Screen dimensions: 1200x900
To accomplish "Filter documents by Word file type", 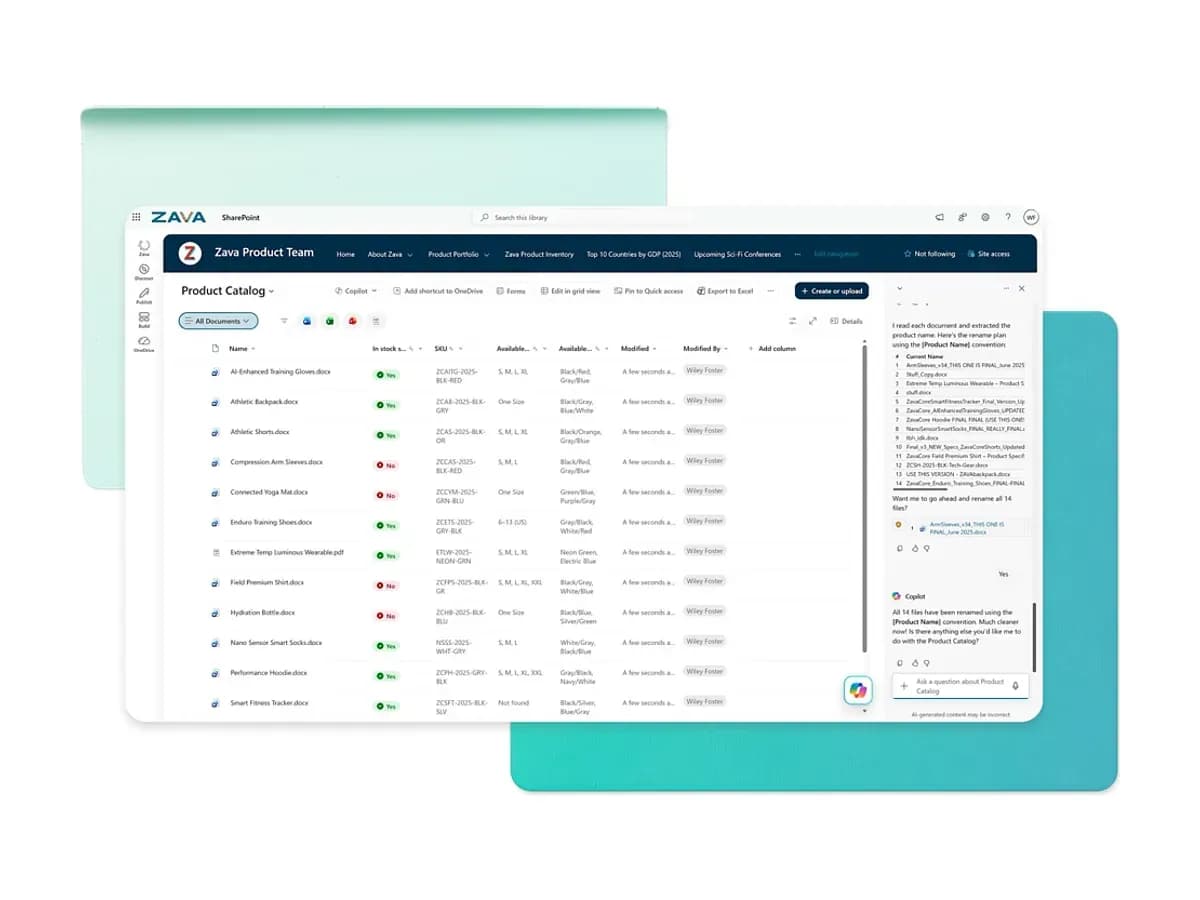I will [307, 321].
